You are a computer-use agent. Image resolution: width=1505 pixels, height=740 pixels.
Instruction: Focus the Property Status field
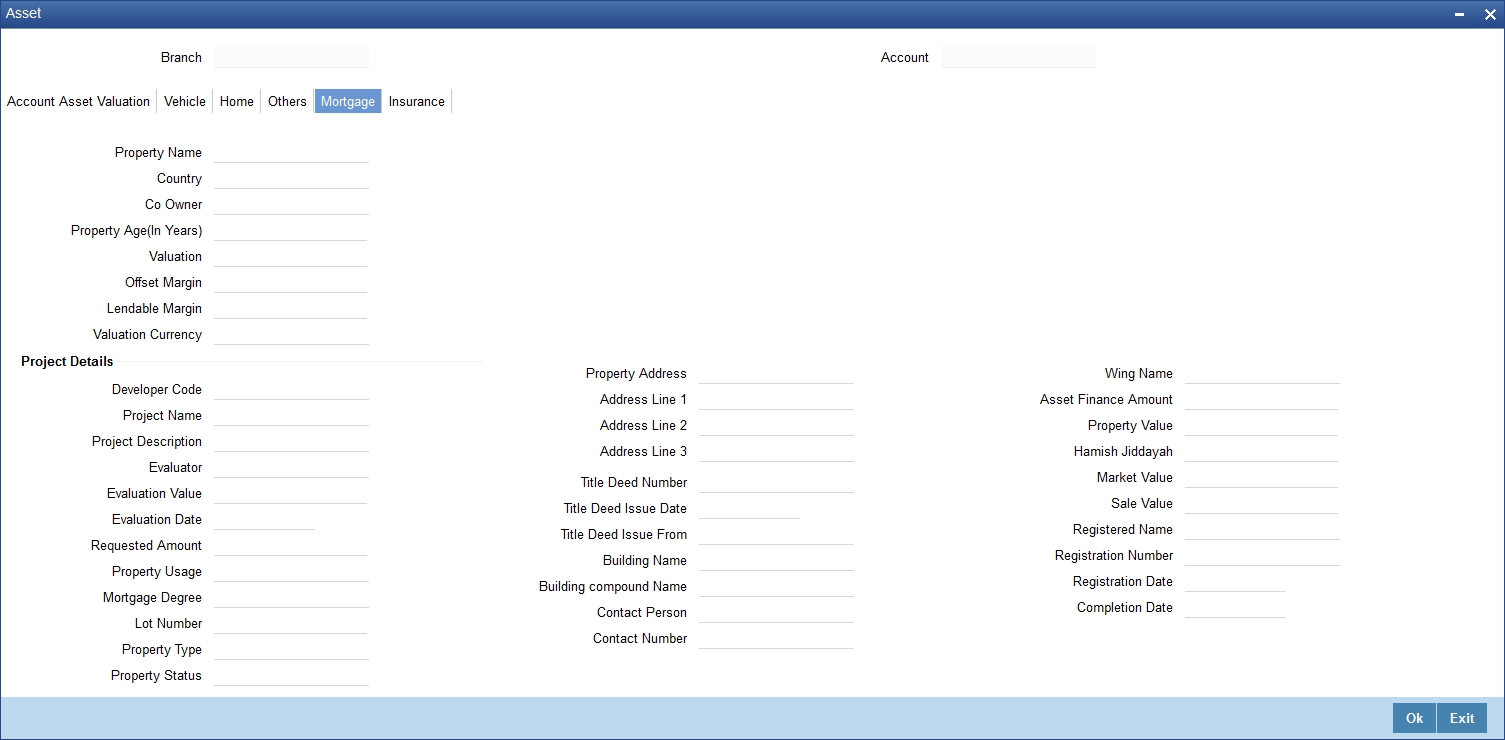[291, 675]
